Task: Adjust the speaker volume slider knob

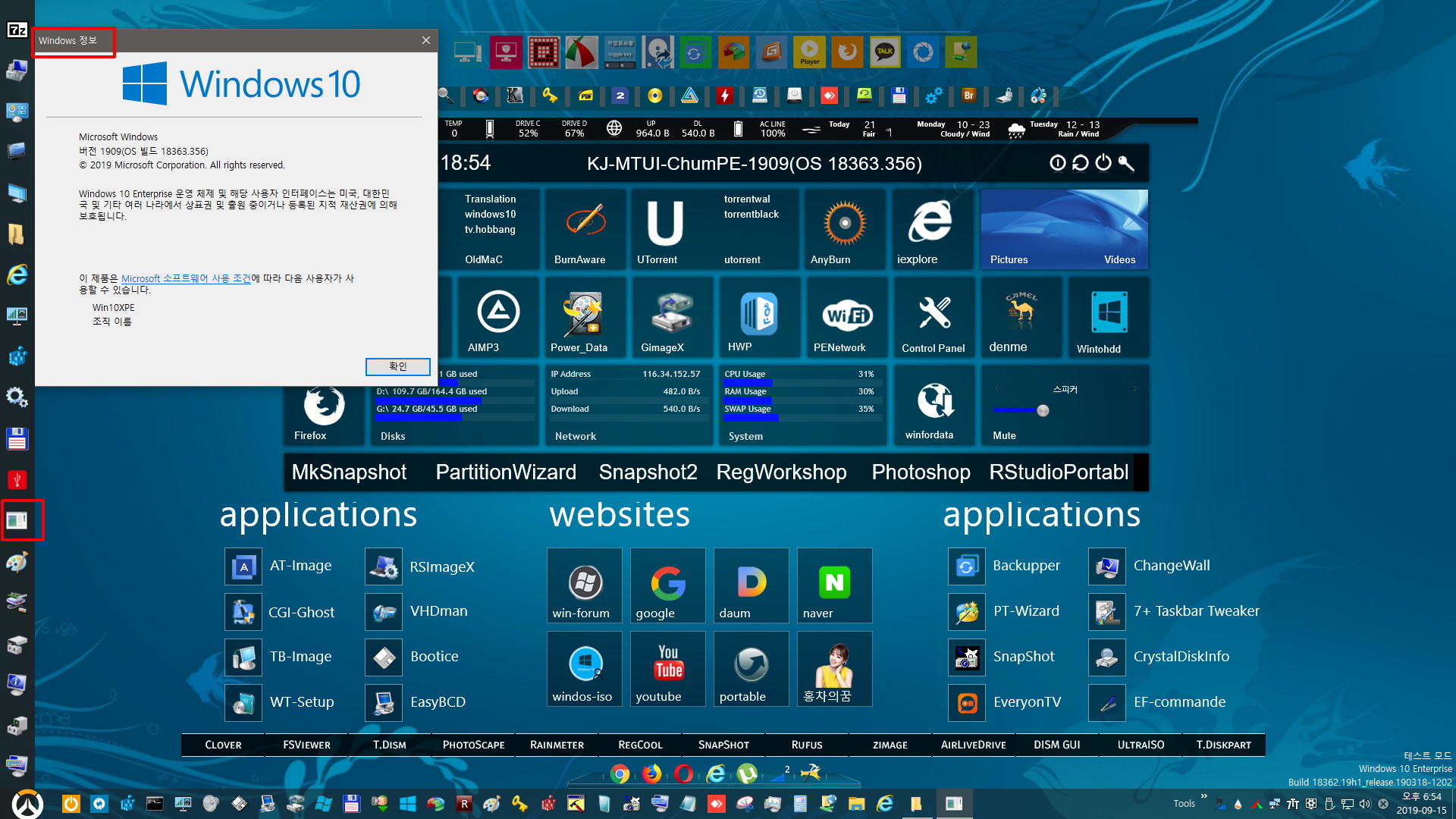Action: [x=1043, y=410]
